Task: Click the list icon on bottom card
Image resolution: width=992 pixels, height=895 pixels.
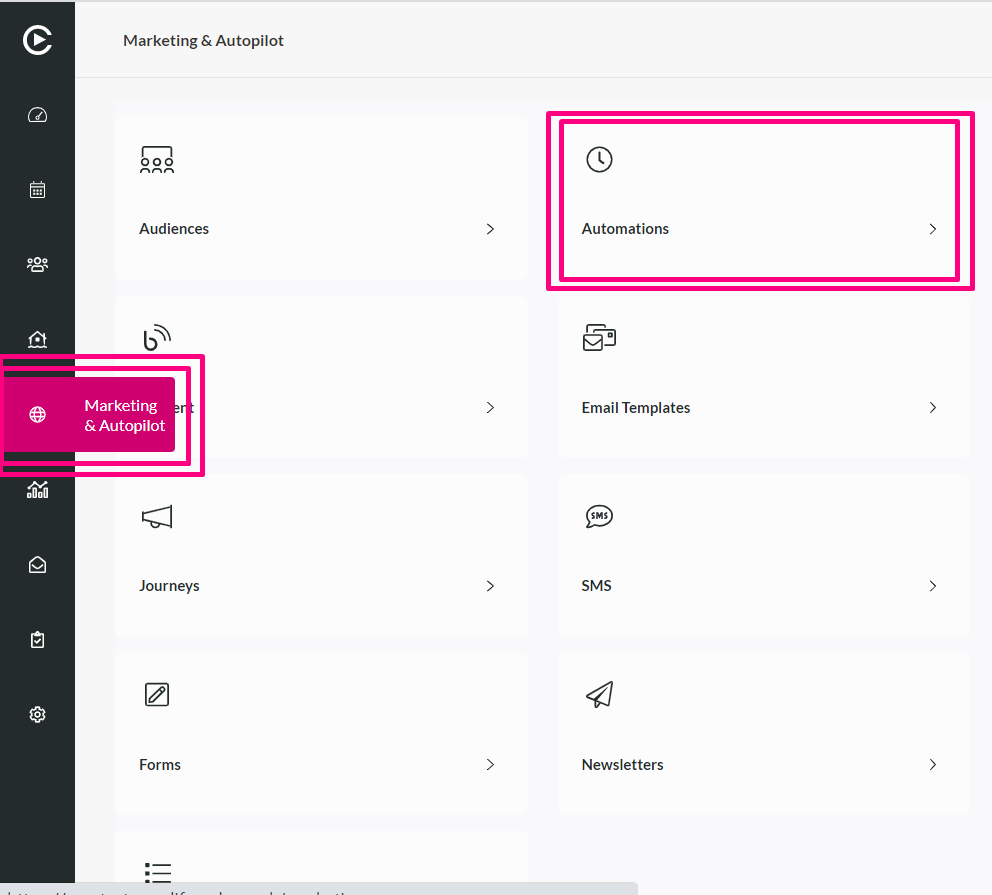Action: [158, 872]
